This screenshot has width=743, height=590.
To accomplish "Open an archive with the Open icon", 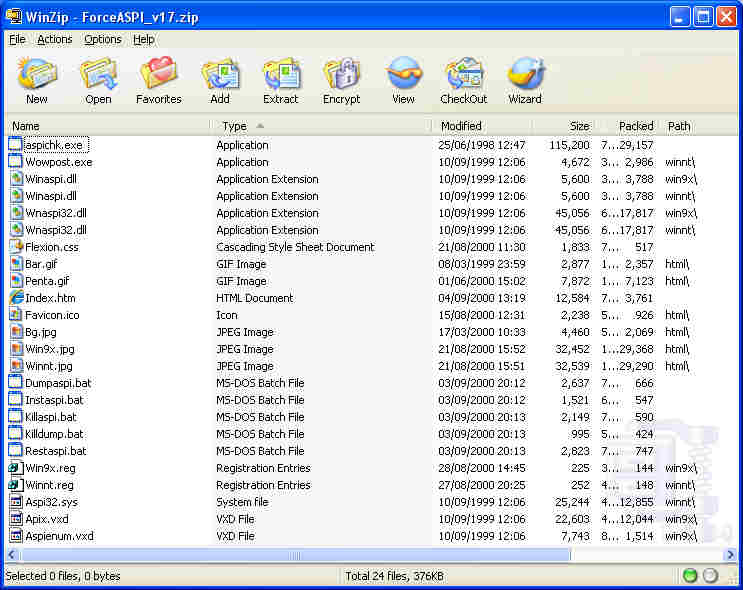I will pos(98,73).
